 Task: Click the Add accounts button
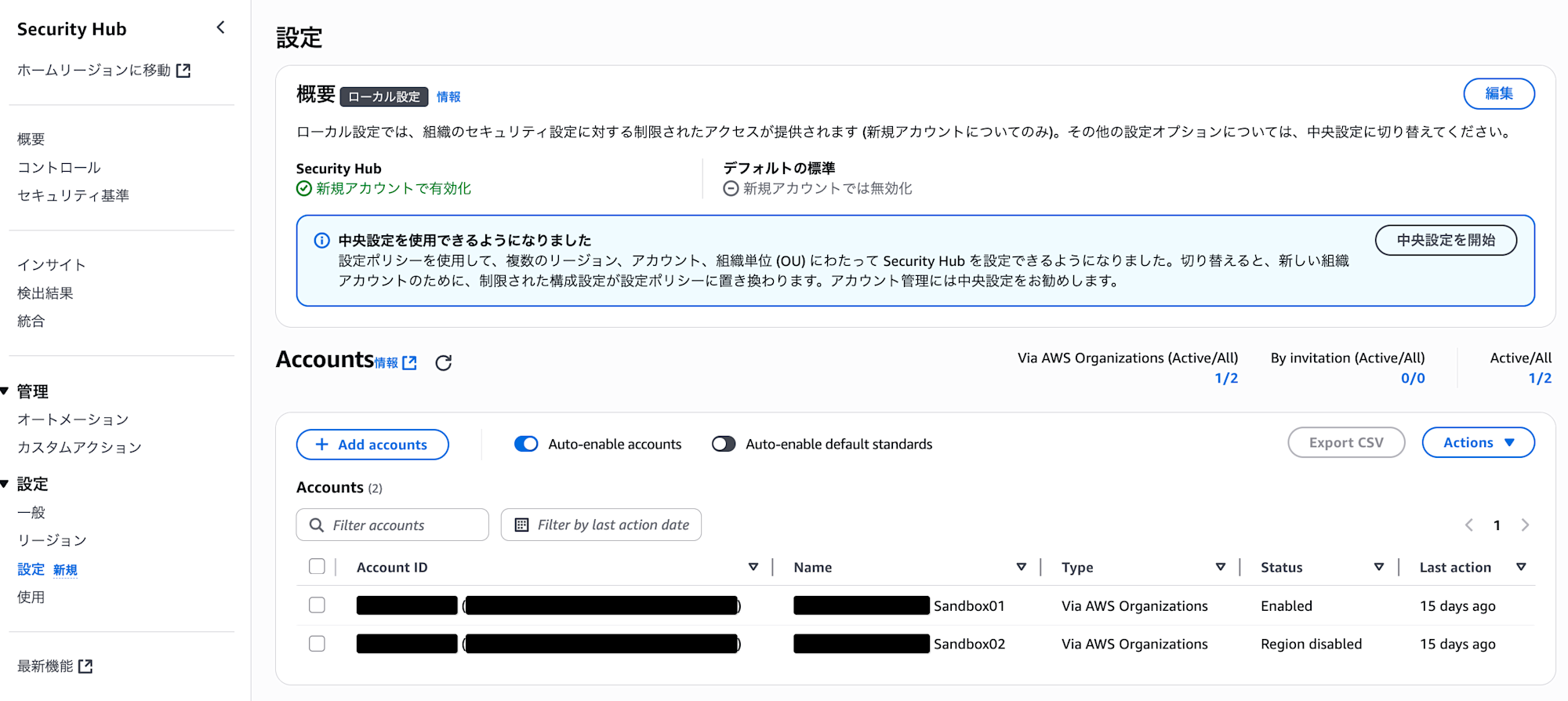pos(372,445)
